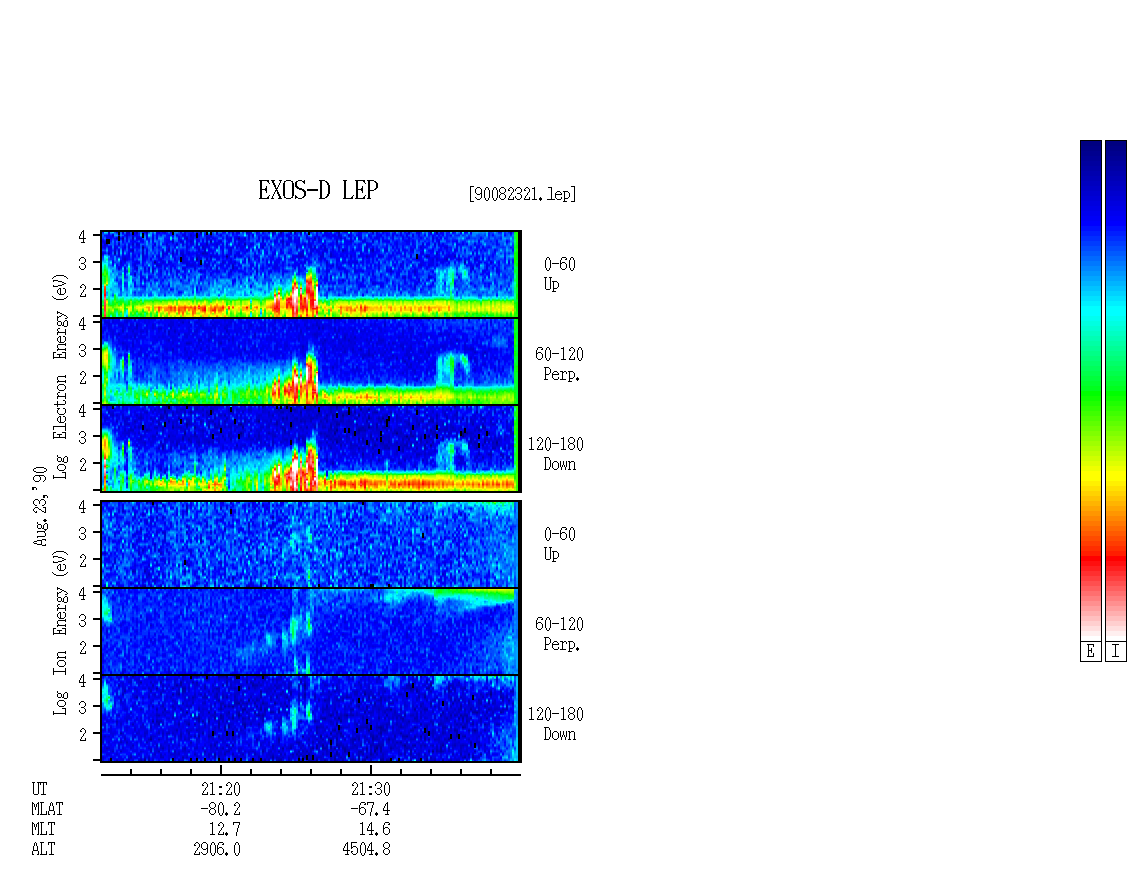Click the 21:20 UT time label

tap(221, 789)
